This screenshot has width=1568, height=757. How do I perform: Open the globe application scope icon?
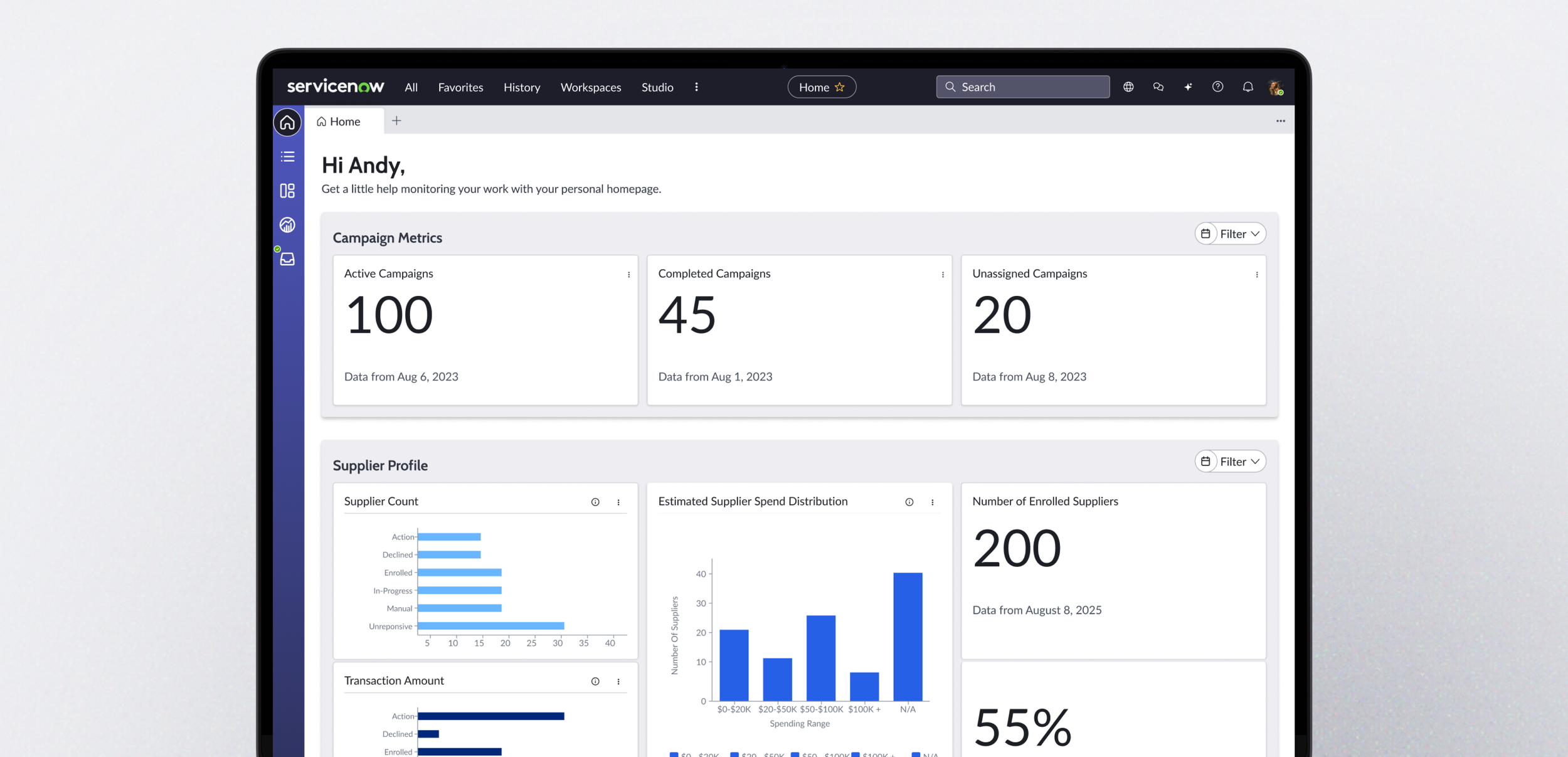1128,87
